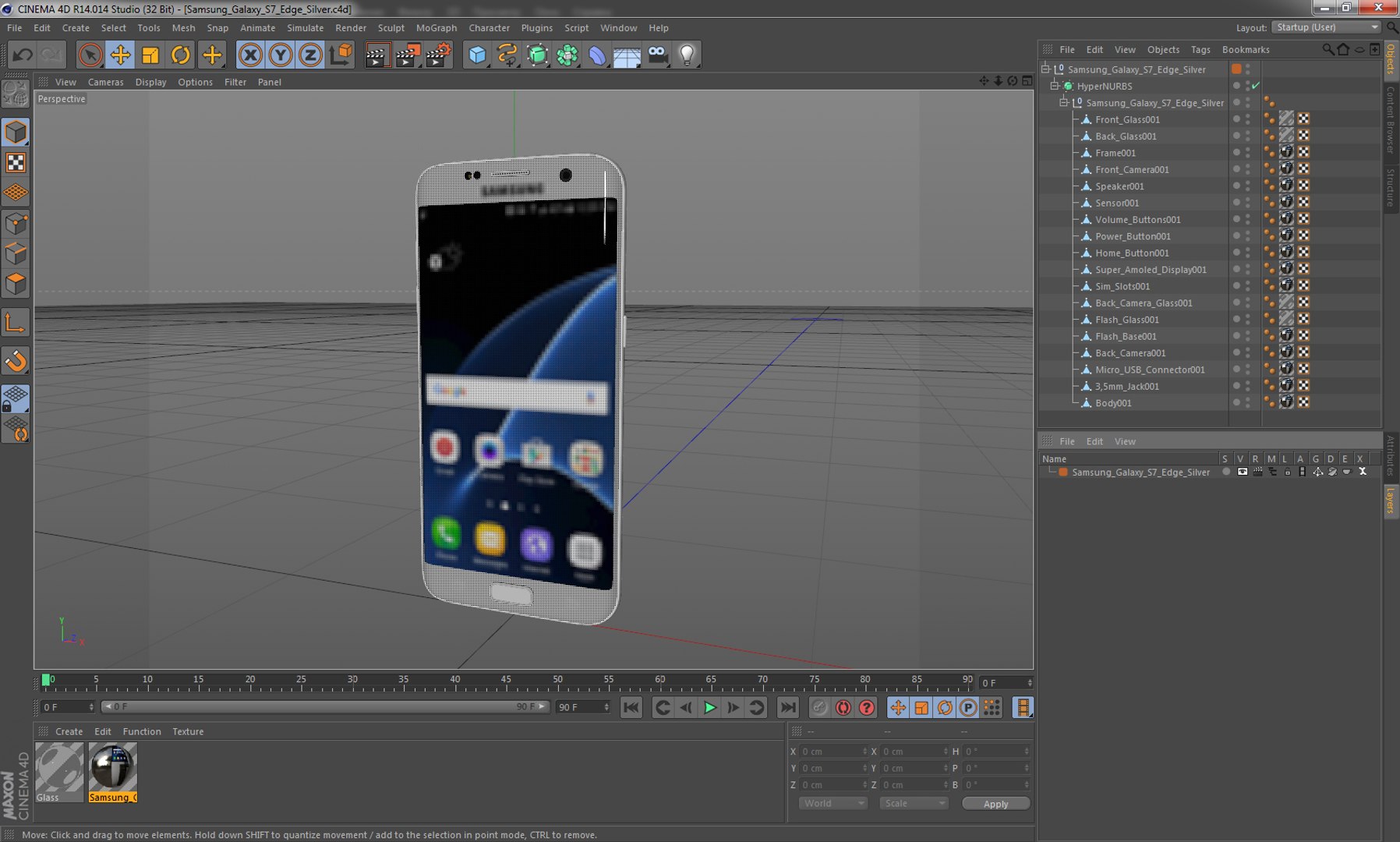Open the Floor environment icon
Viewport: 1400px width, 842px height.
click(x=627, y=55)
